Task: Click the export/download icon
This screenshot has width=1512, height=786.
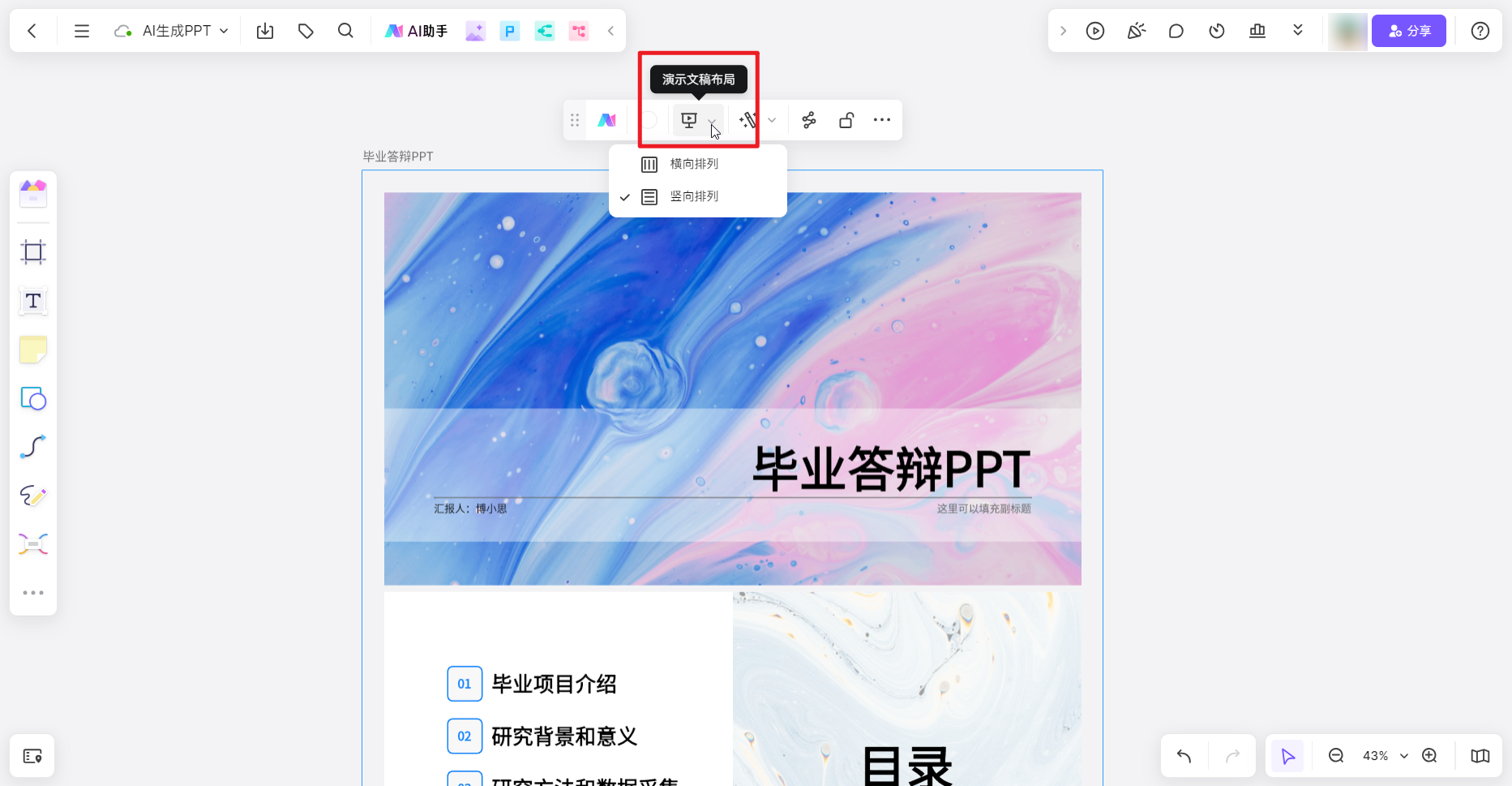Action: click(x=265, y=31)
